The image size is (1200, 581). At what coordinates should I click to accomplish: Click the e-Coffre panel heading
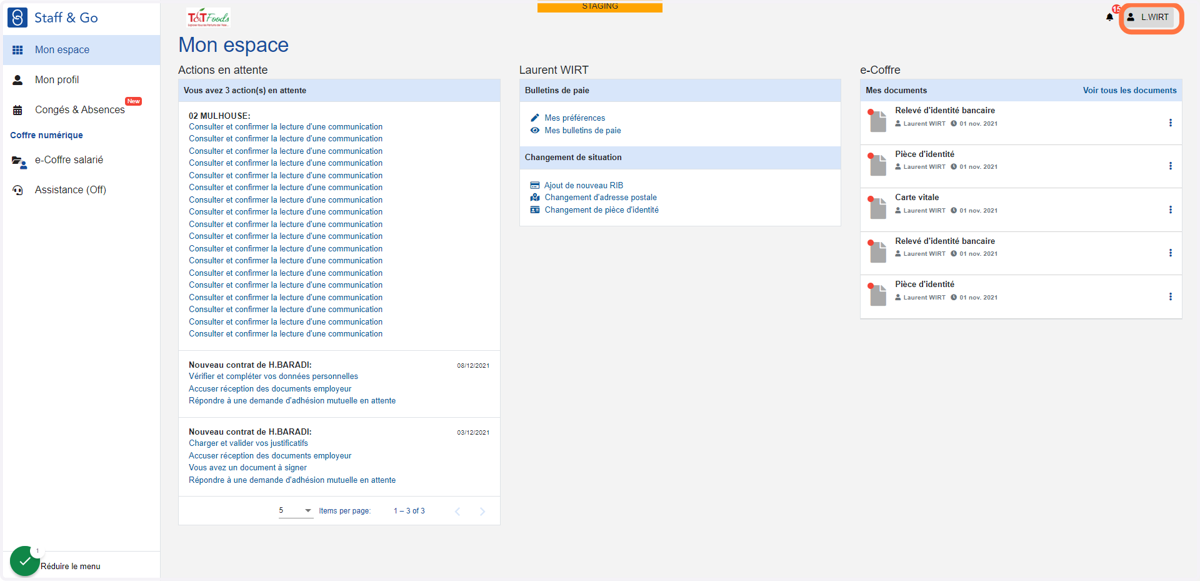coord(880,70)
